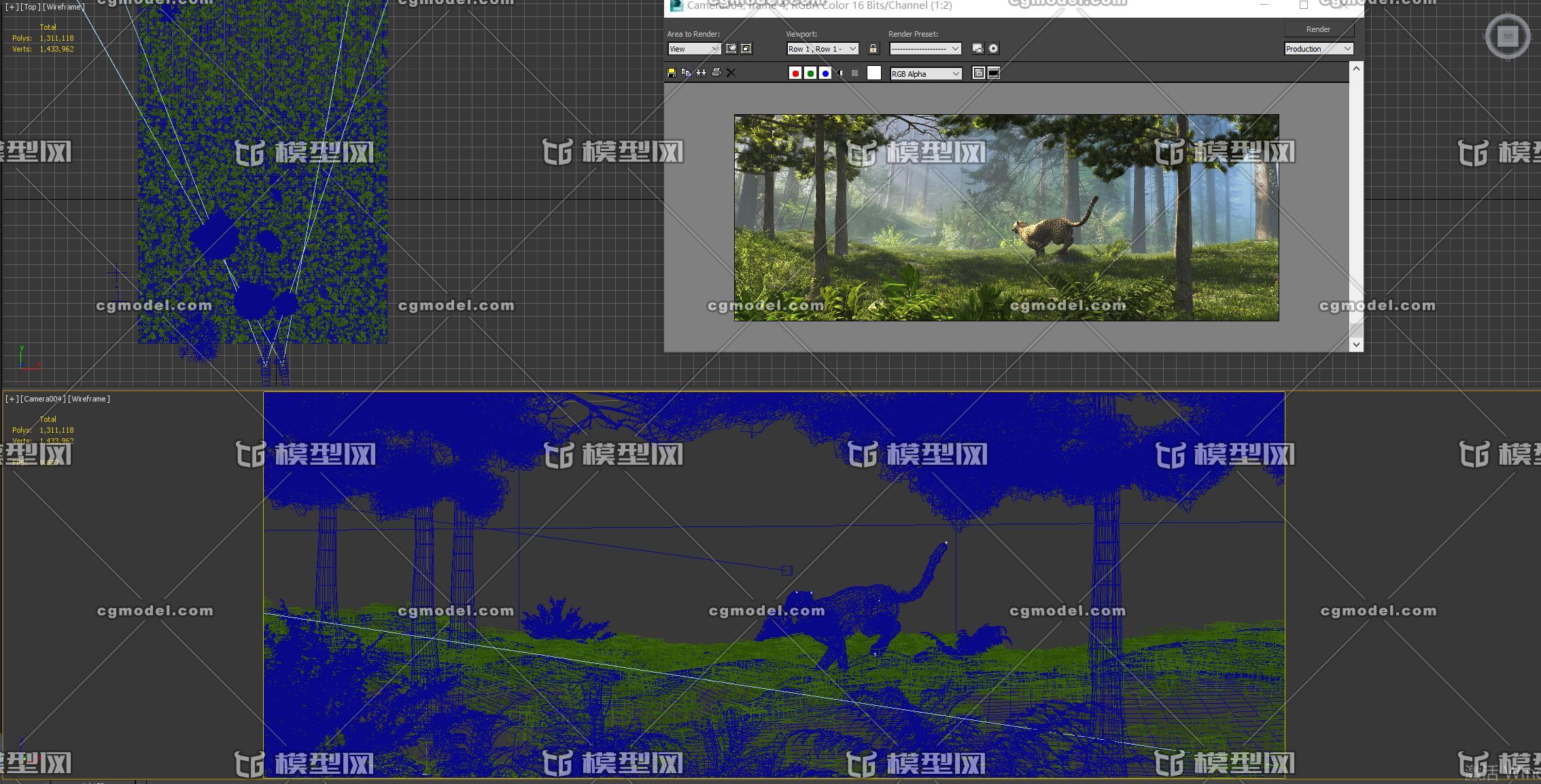1541x784 pixels.
Task: Click the 3ds Max app icon in render window title
Action: tap(676, 5)
